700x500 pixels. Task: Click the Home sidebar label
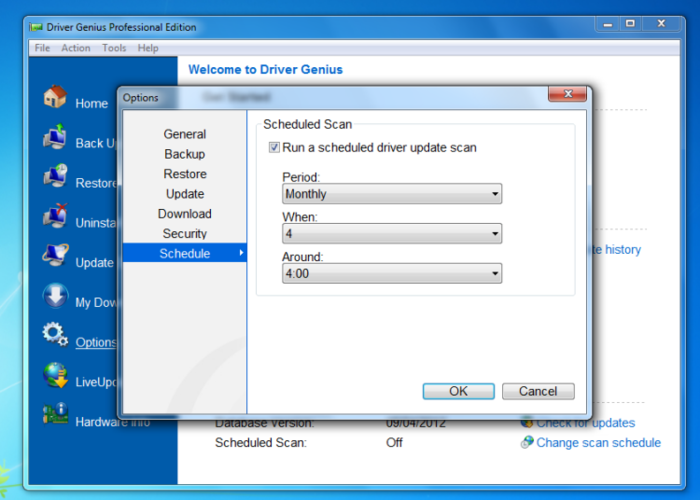tap(92, 104)
